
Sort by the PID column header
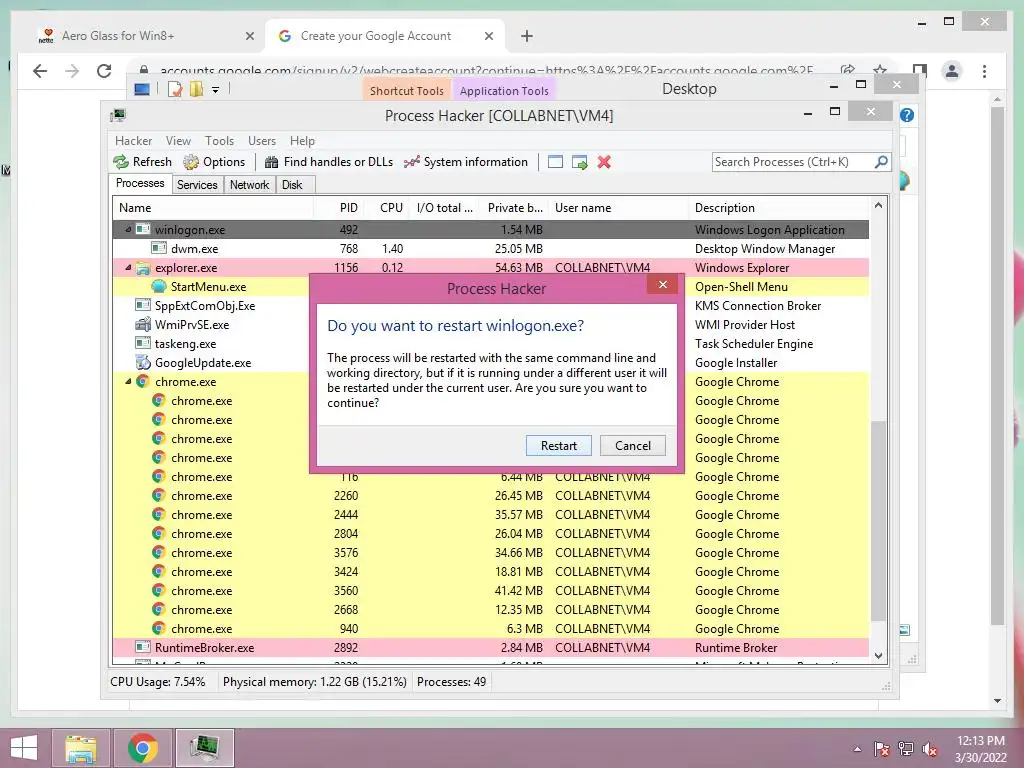pyautogui.click(x=338, y=208)
